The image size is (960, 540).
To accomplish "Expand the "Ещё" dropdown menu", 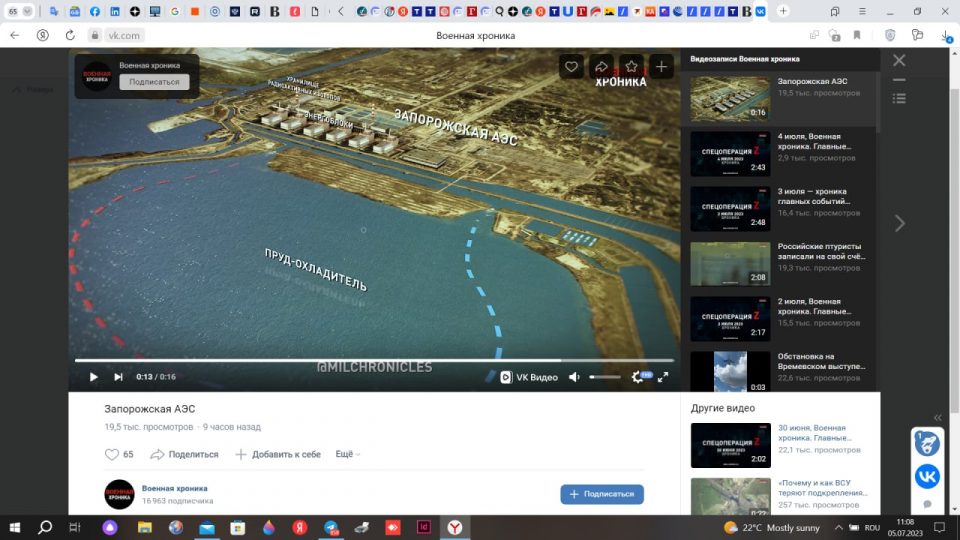I will point(347,454).
